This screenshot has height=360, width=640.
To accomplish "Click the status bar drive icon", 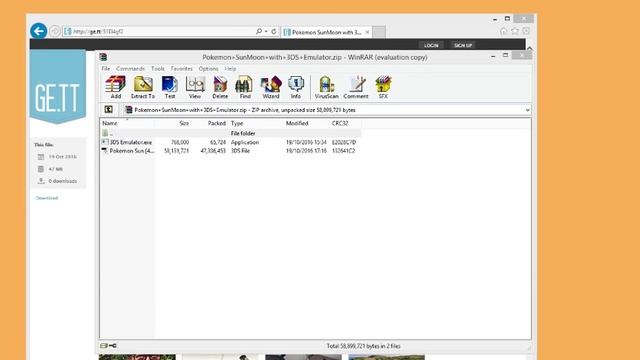I will coord(104,346).
